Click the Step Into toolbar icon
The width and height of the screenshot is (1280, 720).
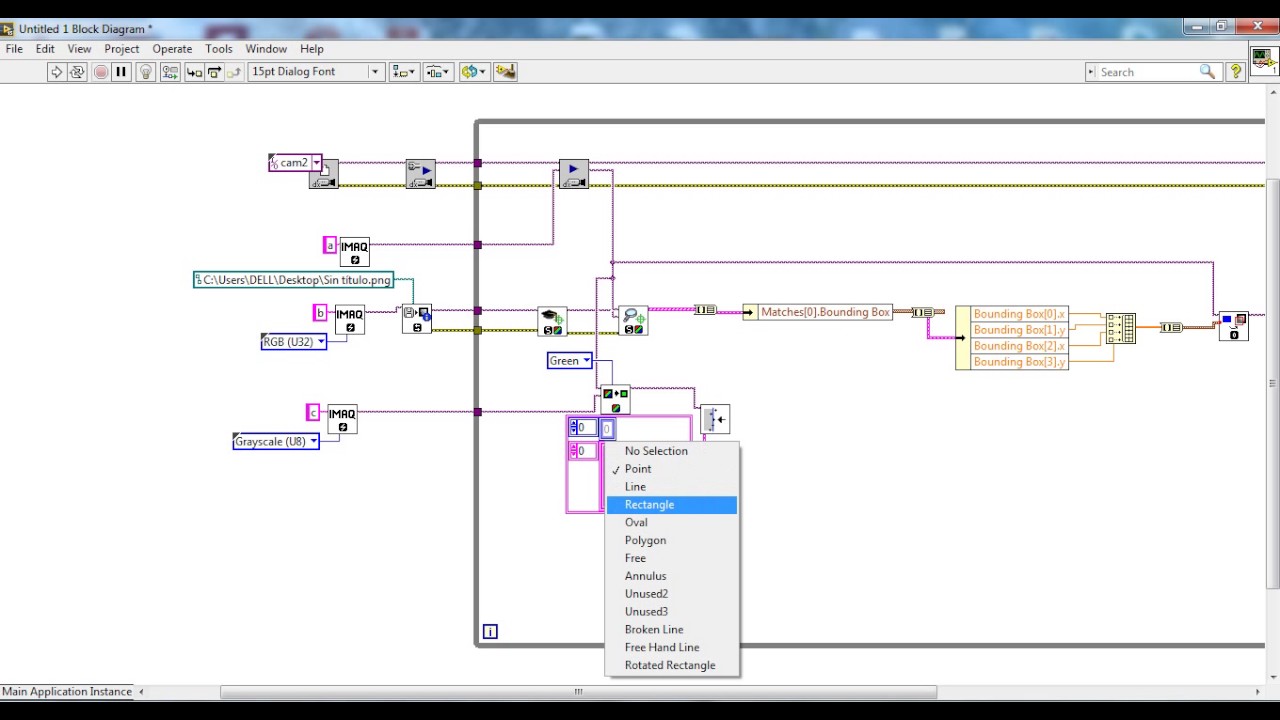(x=194, y=72)
